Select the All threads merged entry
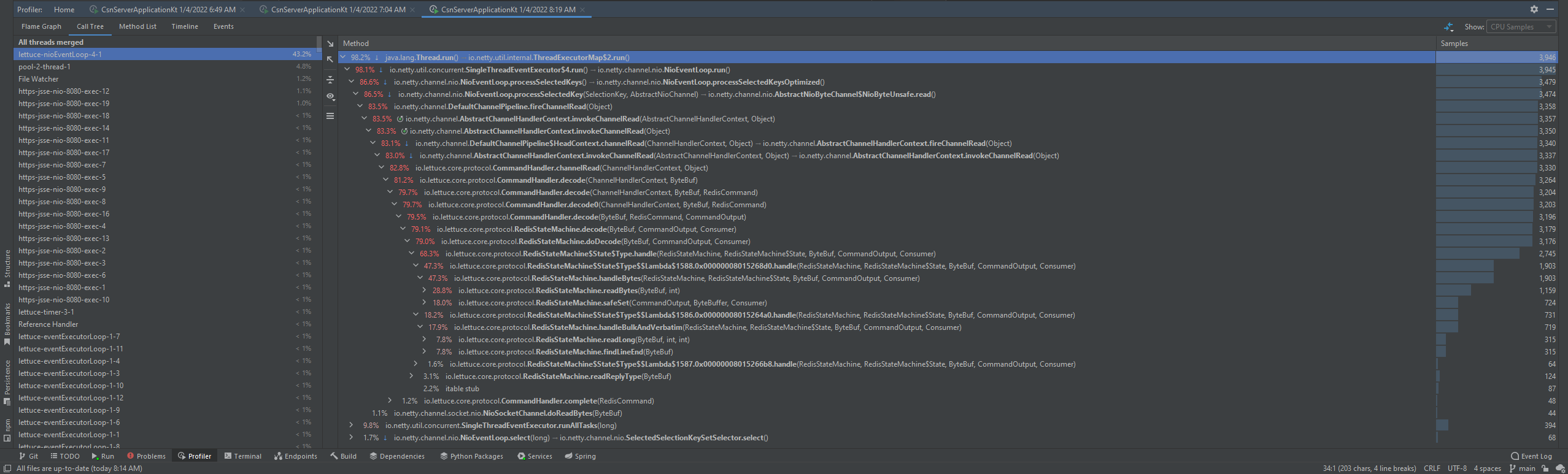This screenshot has width=1568, height=474. 164,42
